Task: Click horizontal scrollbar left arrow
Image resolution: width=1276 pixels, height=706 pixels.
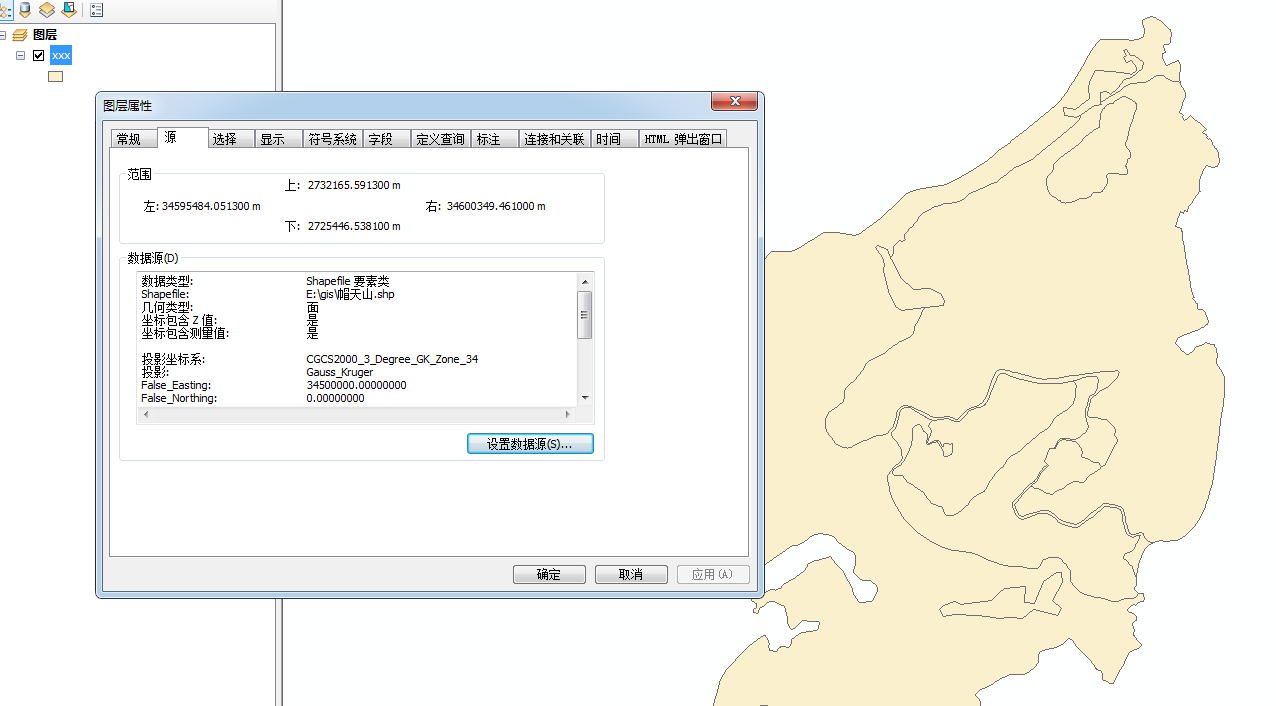Action: click(147, 413)
